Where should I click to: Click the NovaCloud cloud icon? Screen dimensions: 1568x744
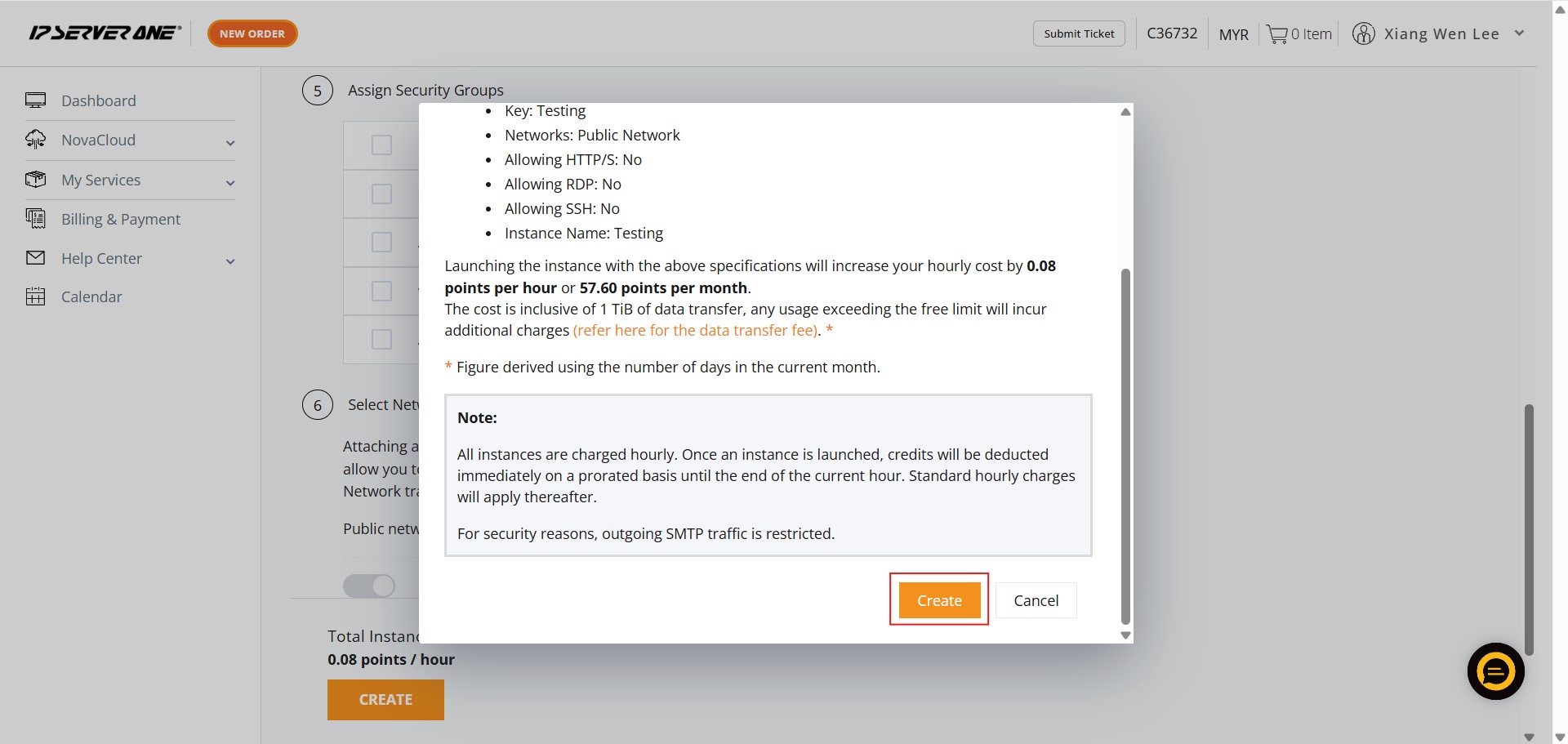click(x=35, y=140)
